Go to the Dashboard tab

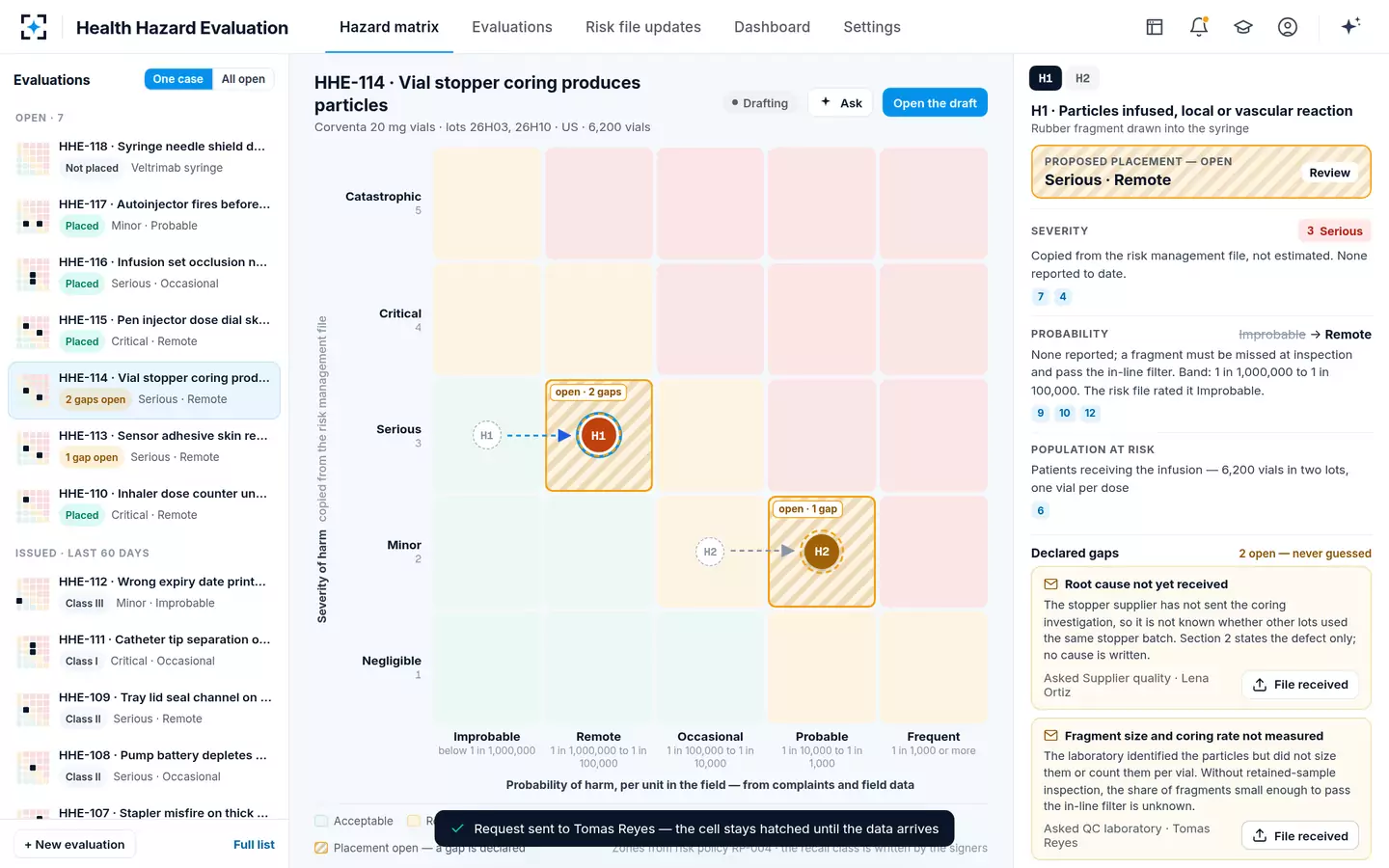point(772,27)
